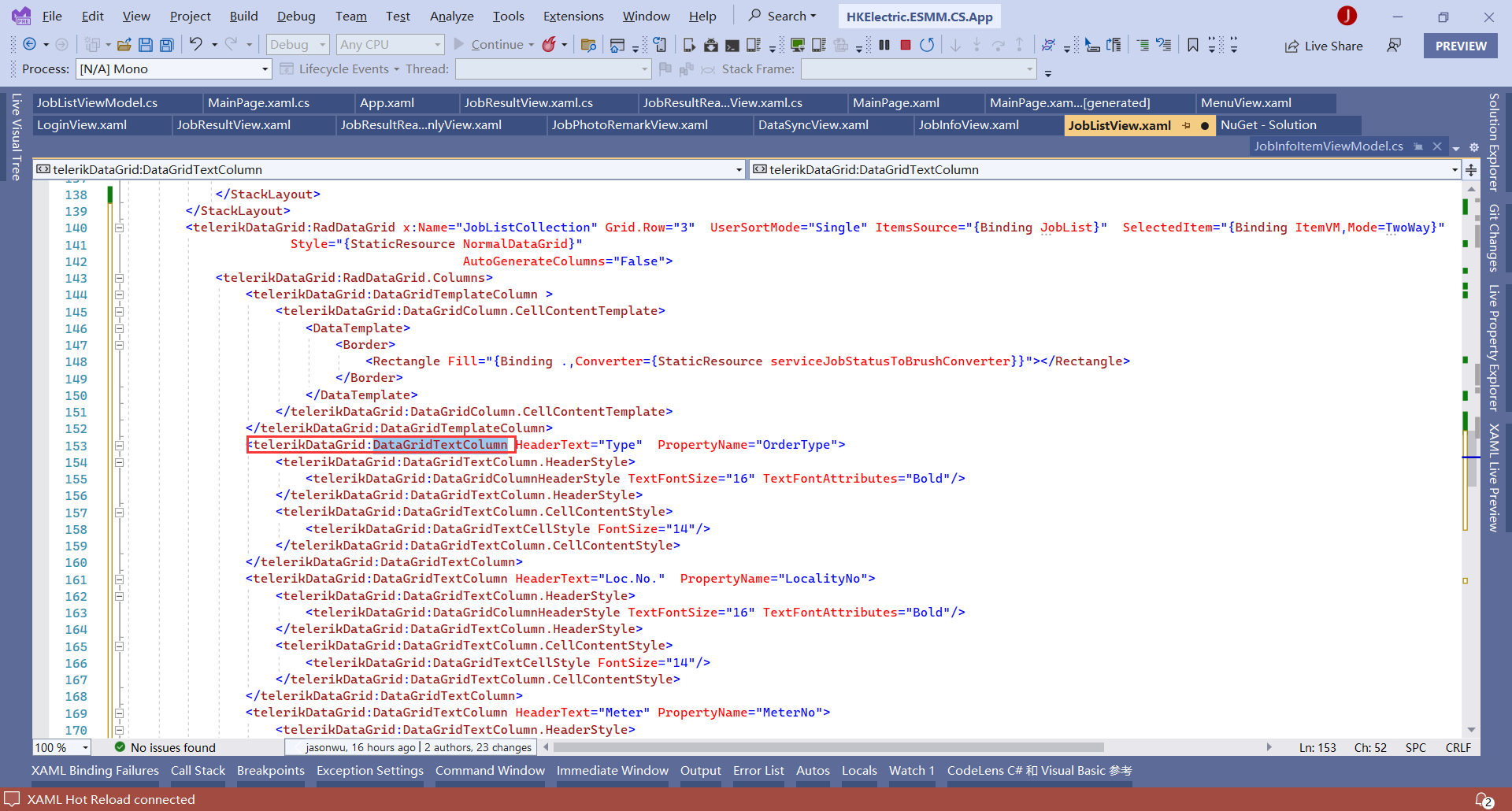Pause debugging with the Break All icon
The width and height of the screenshot is (1512, 811).
click(884, 45)
